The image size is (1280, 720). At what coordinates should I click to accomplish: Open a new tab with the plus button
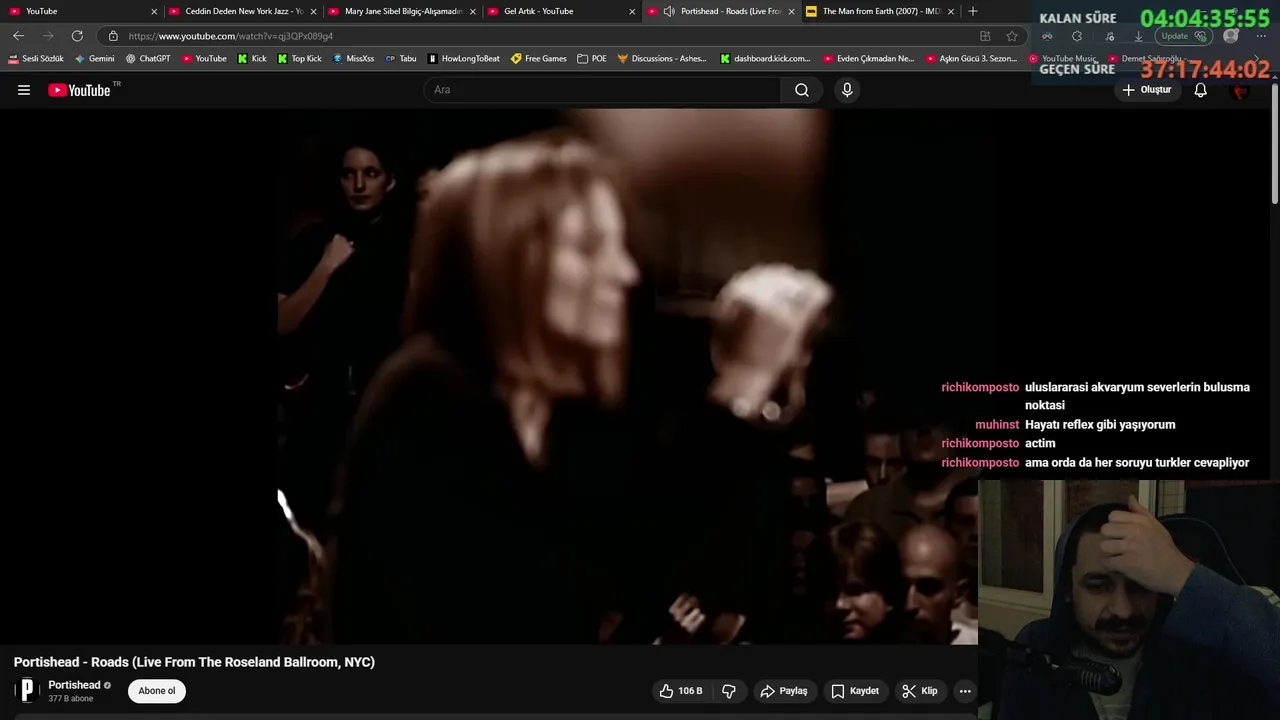973,11
